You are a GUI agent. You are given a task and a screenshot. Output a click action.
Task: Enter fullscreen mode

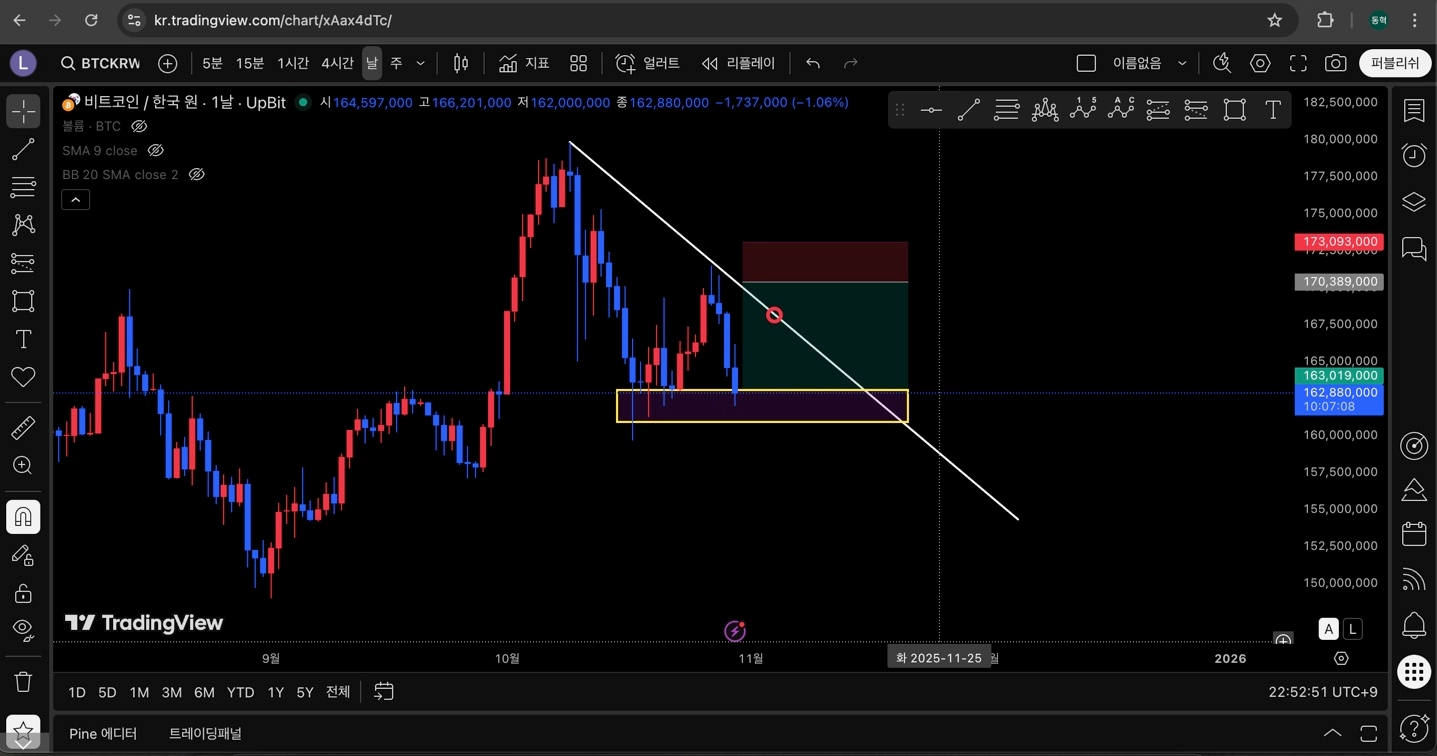point(1298,63)
